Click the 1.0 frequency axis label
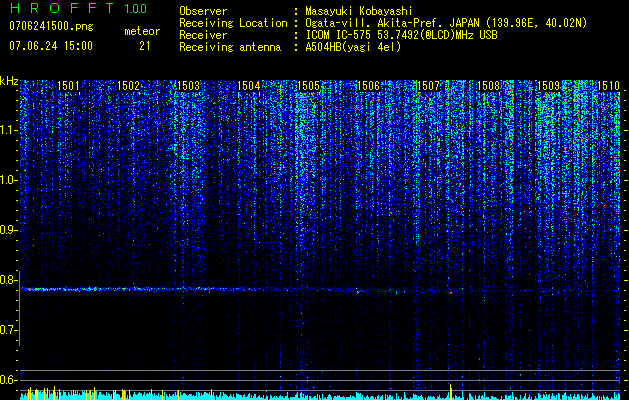629x400 pixels. pyautogui.click(x=9, y=180)
